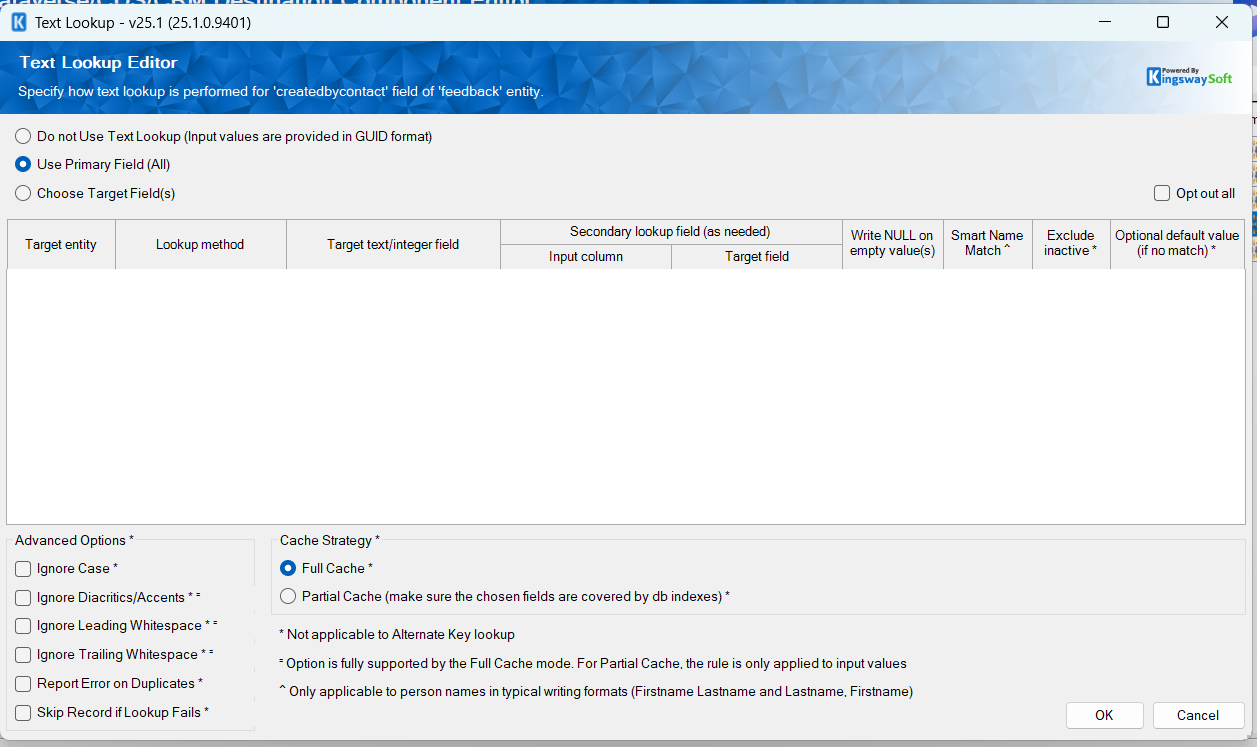Click the KingswaySoft logo in header
The width and height of the screenshot is (1257, 747).
coord(1189,77)
